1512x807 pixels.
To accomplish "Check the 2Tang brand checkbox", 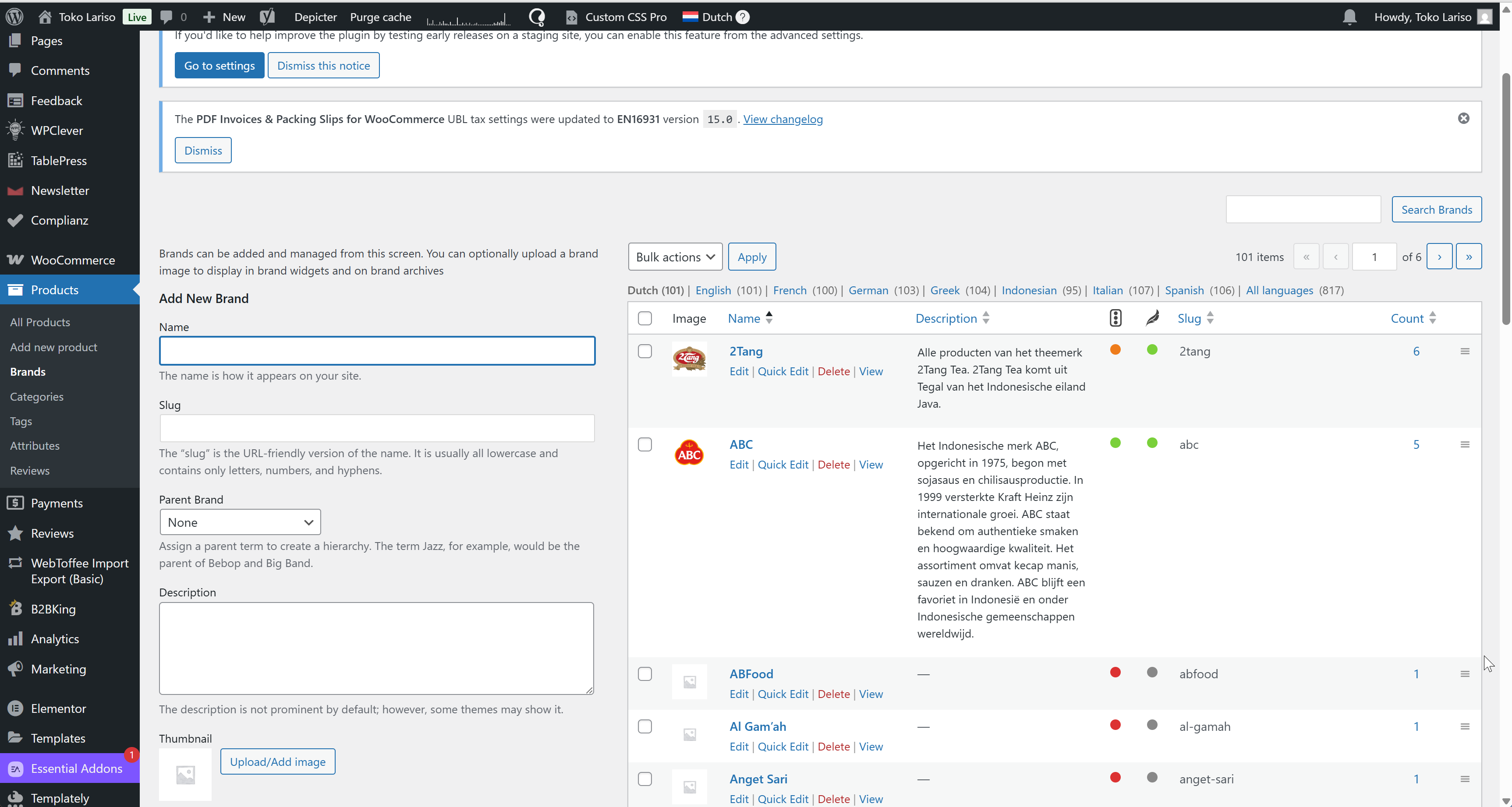I will (x=644, y=351).
